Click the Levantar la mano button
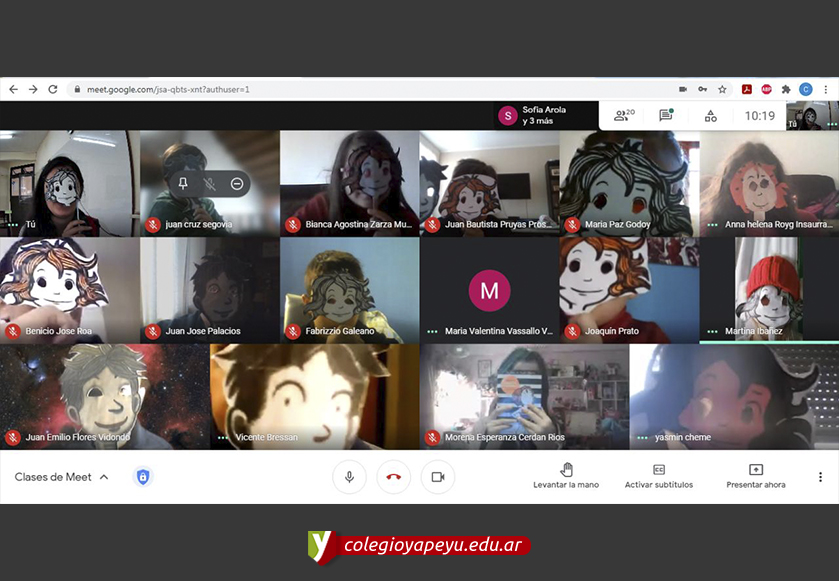Viewport: 839px width, 581px height. (x=566, y=476)
